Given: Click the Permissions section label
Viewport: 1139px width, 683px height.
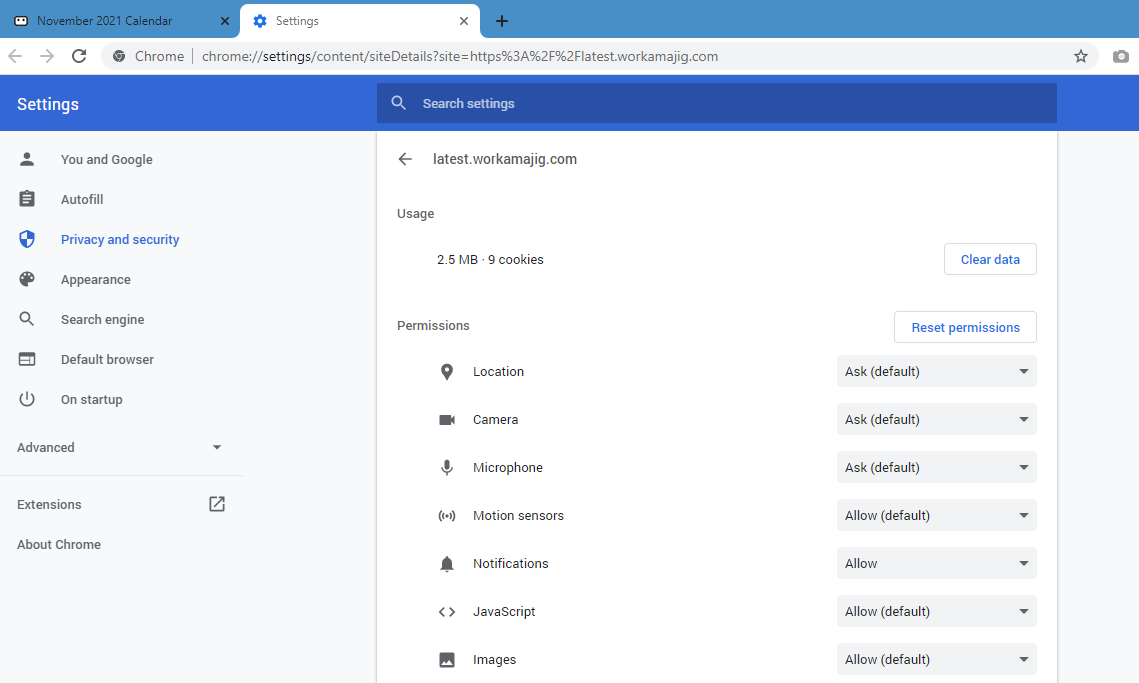Looking at the screenshot, I should tap(433, 326).
